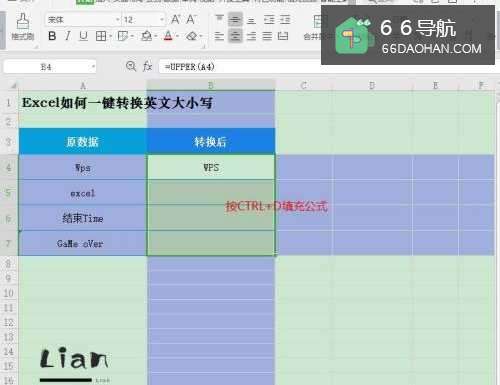Screen dimensions: 500x385
Task: Decrease font size with smaller A icon
Action: coord(191,19)
